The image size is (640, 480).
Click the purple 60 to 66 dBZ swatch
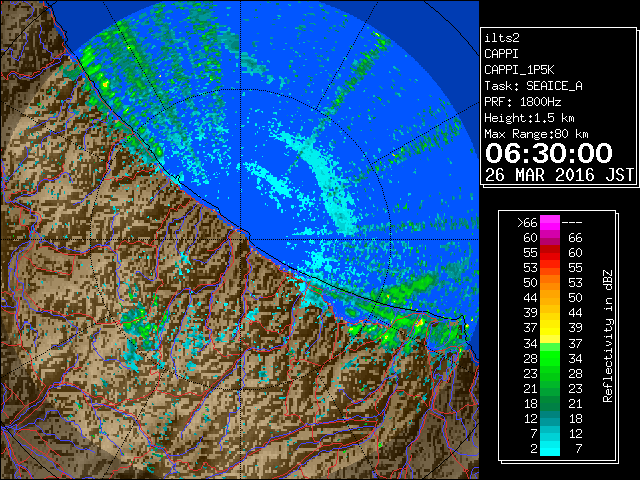pos(550,238)
